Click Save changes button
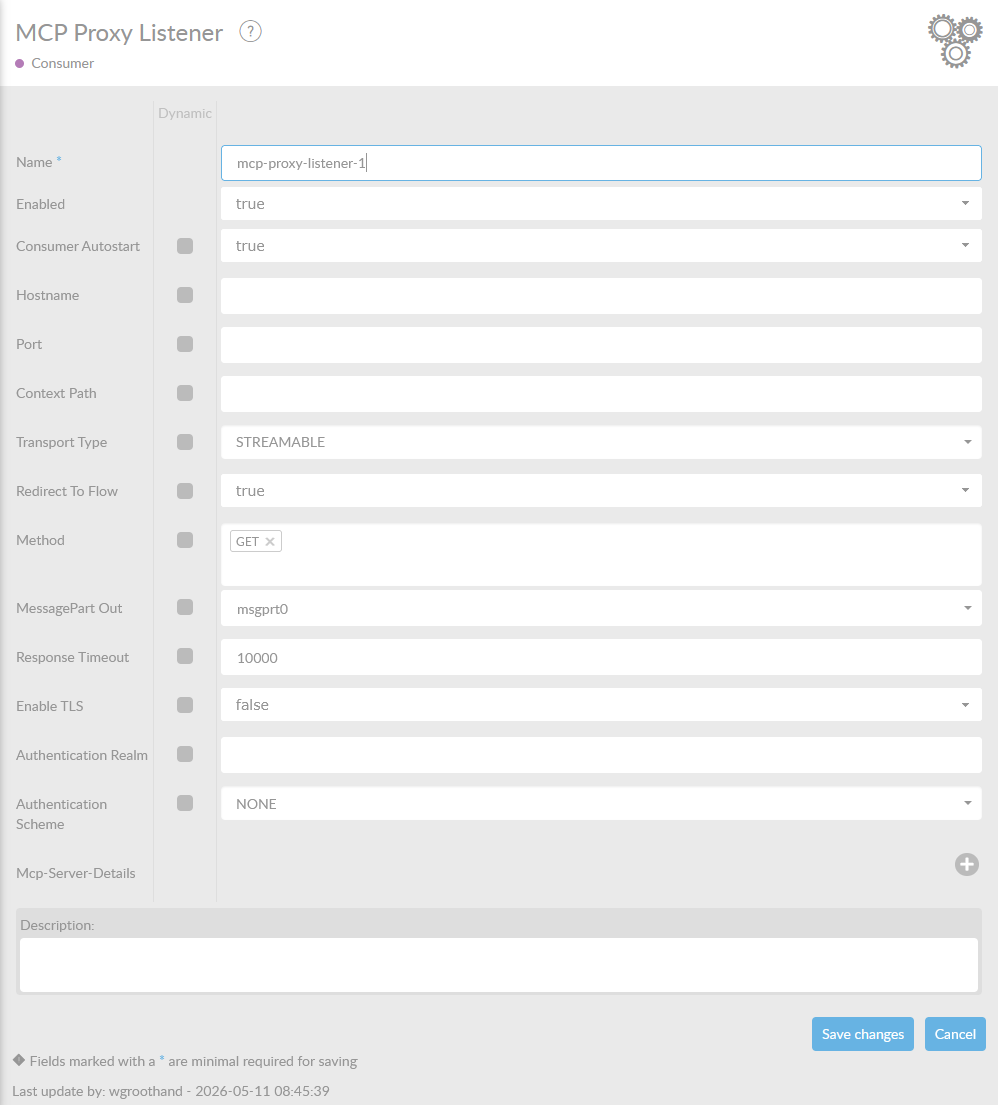Viewport: 998px width, 1105px height. tap(863, 1034)
